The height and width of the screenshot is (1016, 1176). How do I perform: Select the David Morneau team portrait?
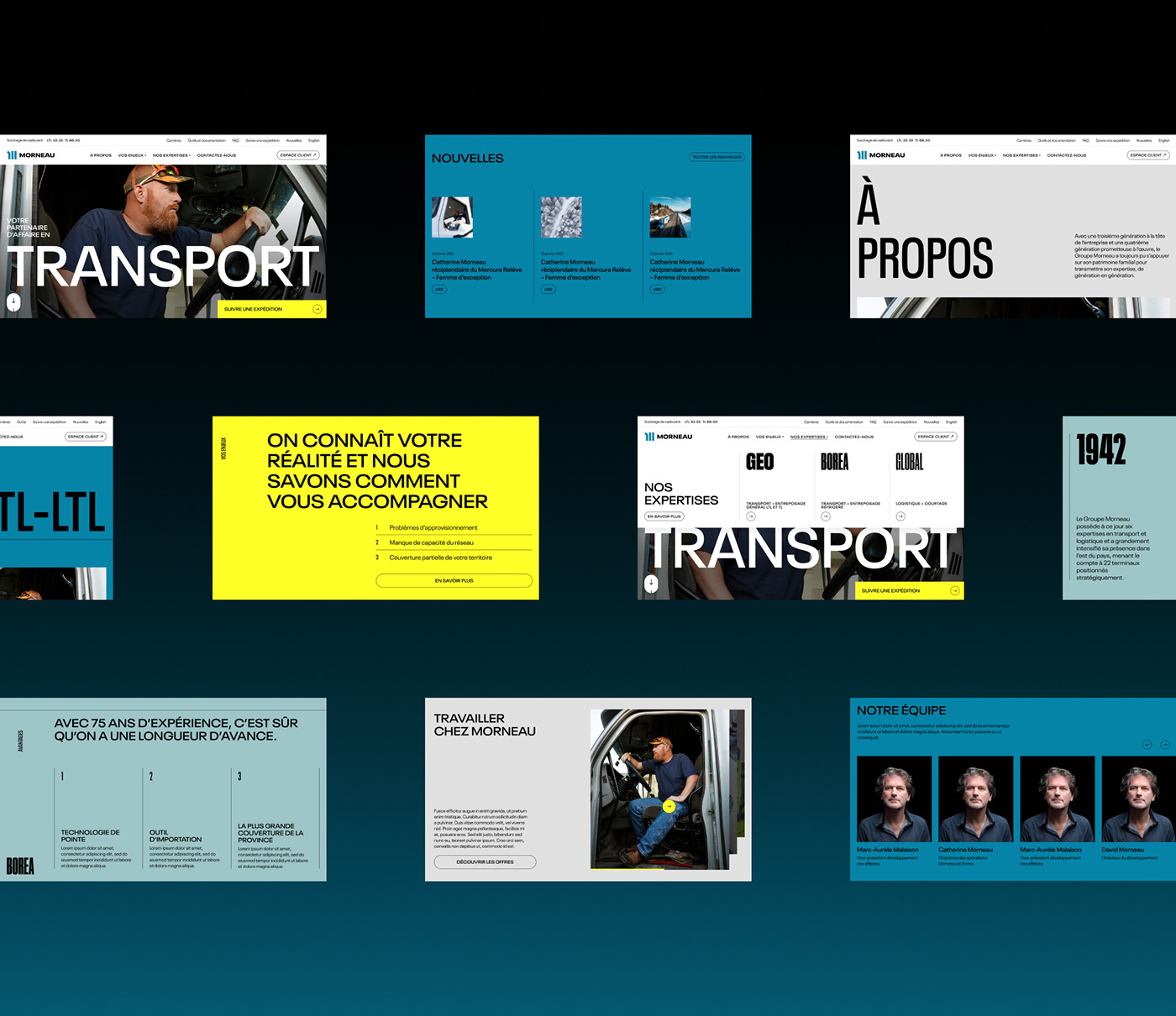pyautogui.click(x=1138, y=799)
